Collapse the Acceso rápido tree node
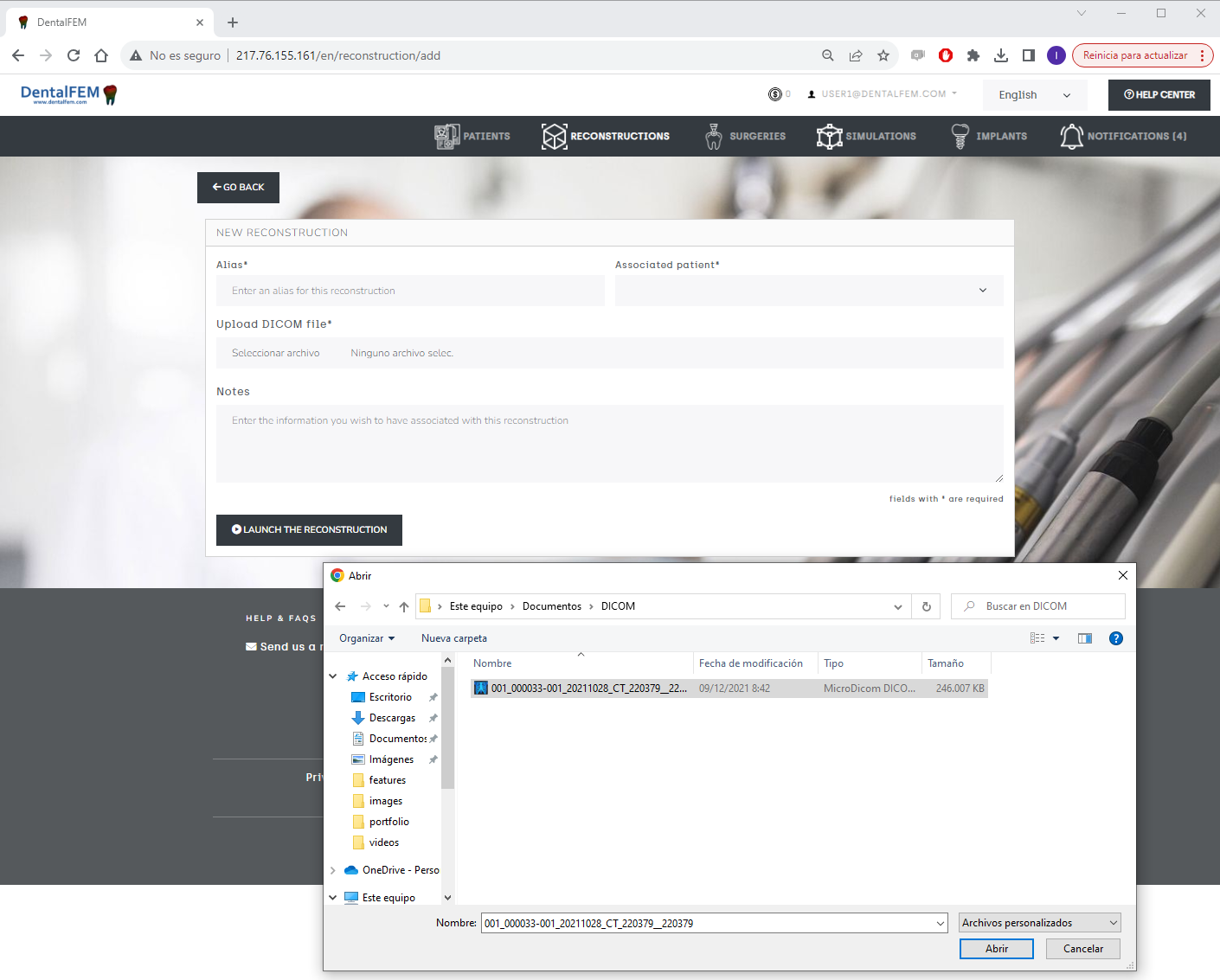Image resolution: width=1220 pixels, height=980 pixels. coord(333,676)
